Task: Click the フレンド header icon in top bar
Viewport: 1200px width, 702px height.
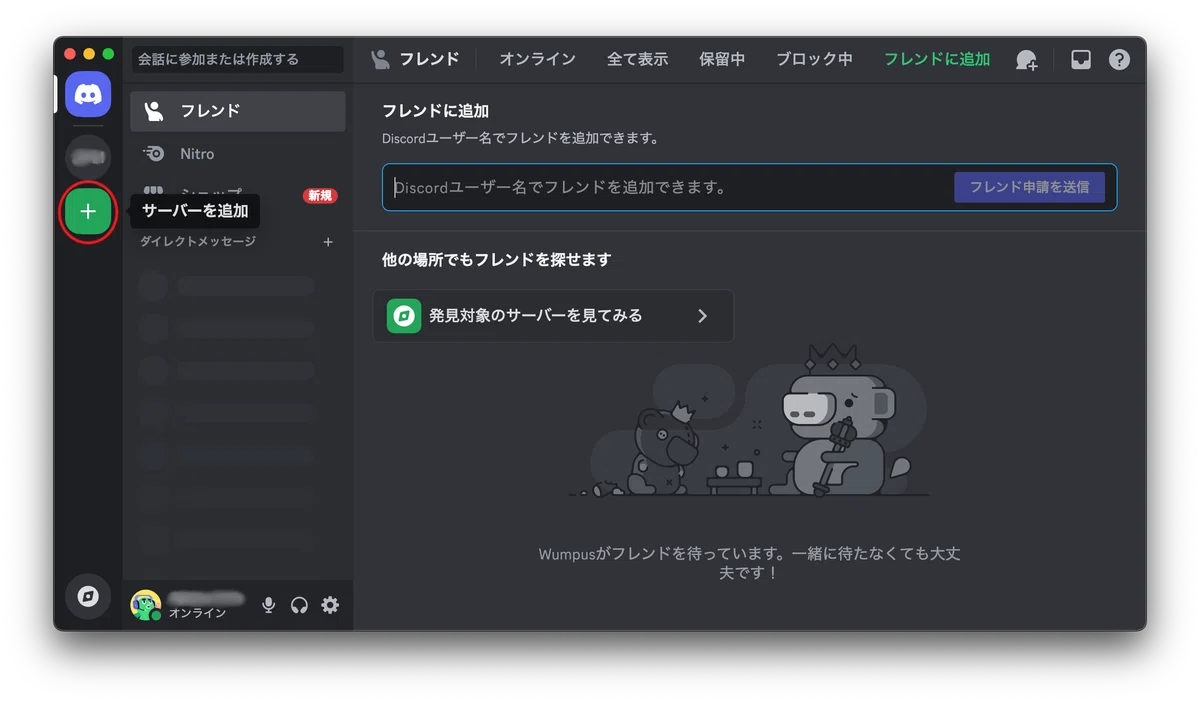Action: [380, 59]
